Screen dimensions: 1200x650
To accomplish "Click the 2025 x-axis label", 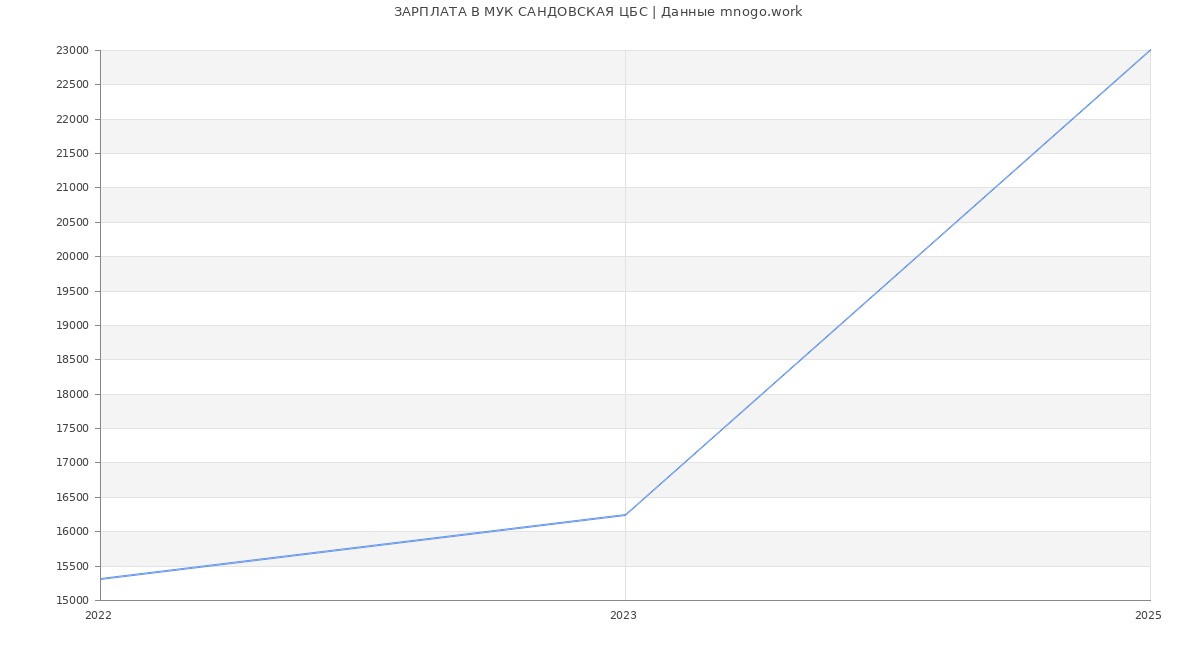I will click(1148, 616).
